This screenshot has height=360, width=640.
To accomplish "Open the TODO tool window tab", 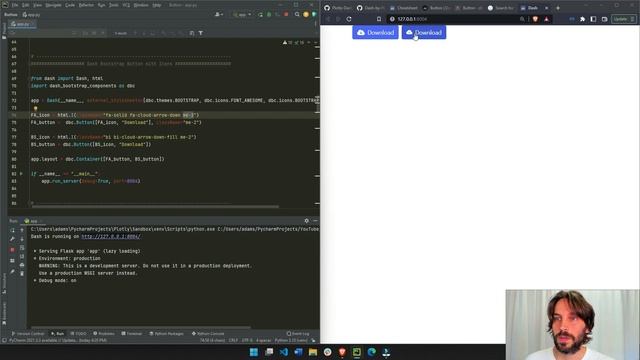I will (78, 333).
